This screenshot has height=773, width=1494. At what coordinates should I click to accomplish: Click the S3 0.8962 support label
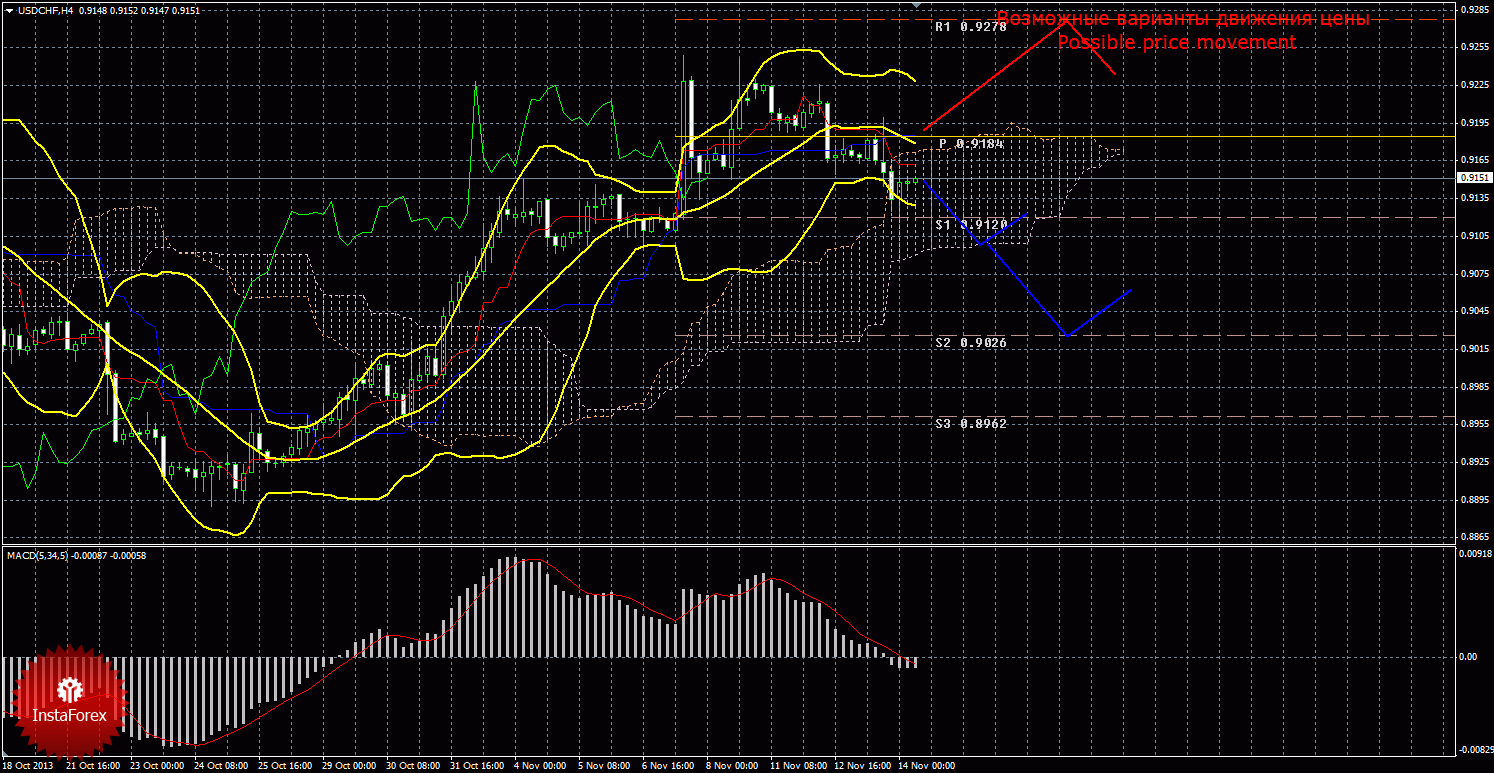tap(970, 424)
